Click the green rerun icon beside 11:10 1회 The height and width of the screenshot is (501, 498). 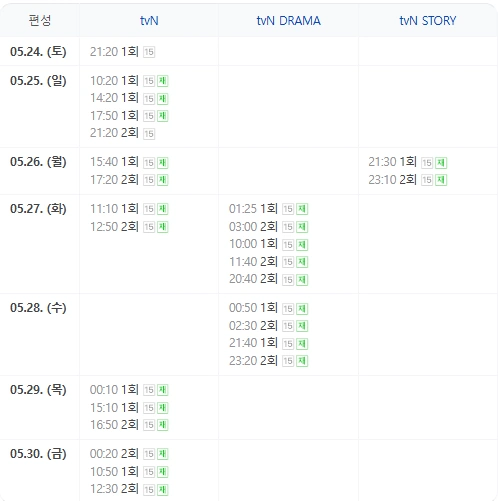pos(163,209)
